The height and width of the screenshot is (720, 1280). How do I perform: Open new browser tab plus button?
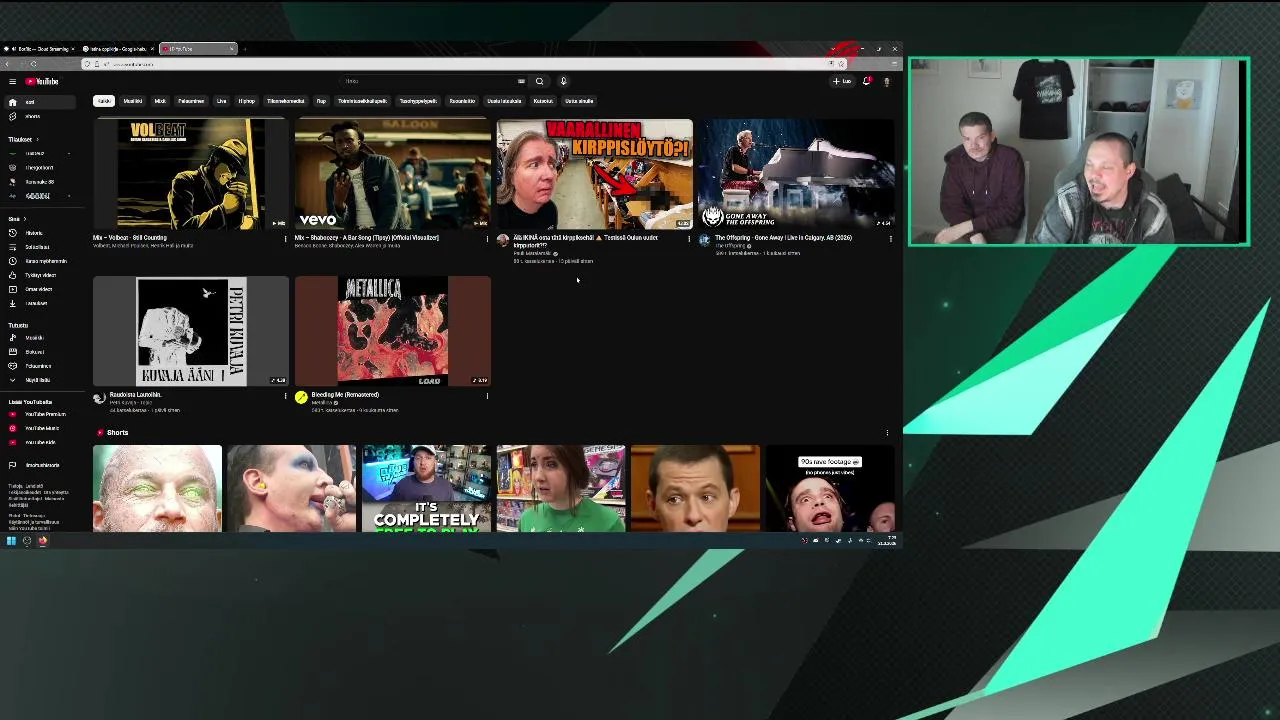coord(245,49)
